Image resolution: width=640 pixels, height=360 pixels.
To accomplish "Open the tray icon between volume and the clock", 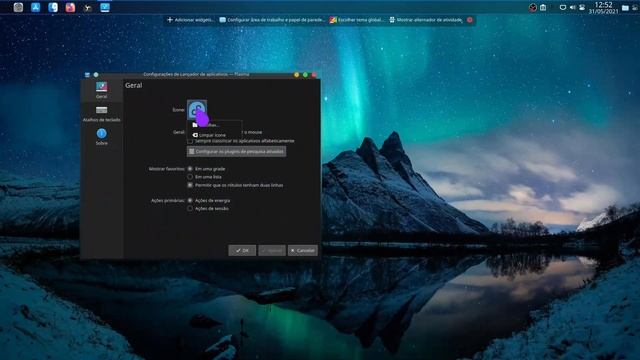I will (582, 7).
